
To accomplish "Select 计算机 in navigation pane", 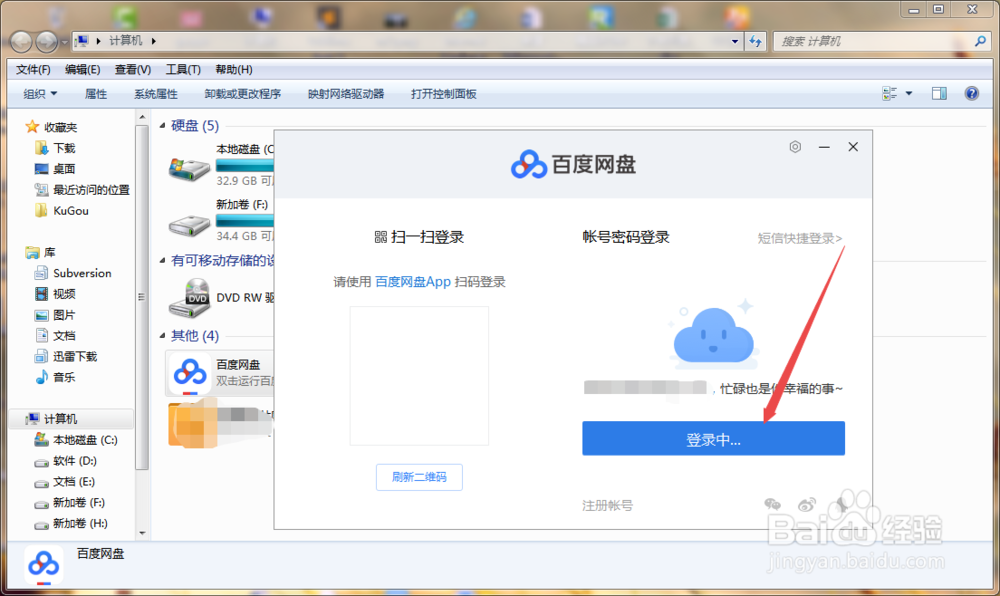I will (x=60, y=419).
